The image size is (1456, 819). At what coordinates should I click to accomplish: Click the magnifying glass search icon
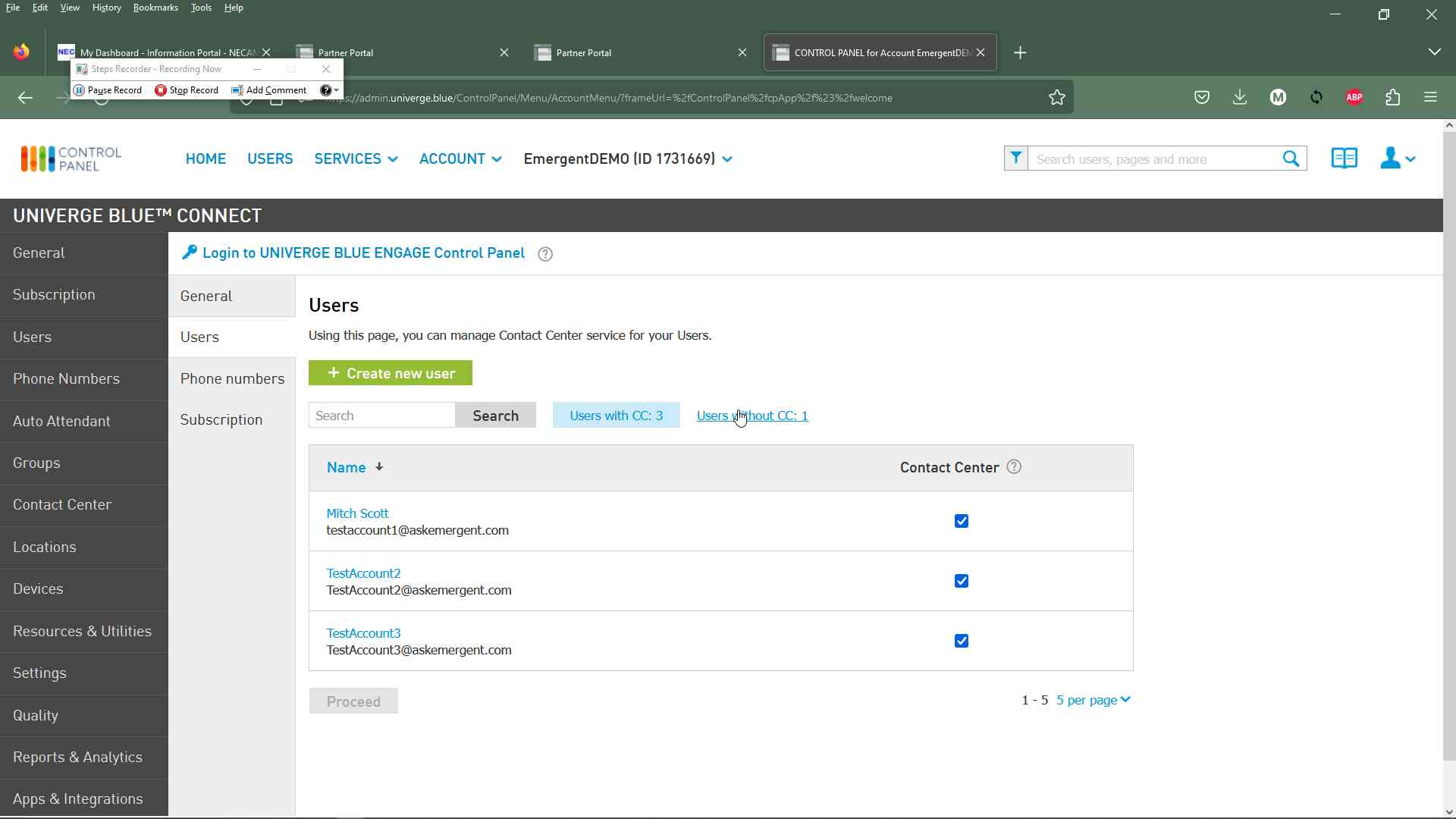1291,158
